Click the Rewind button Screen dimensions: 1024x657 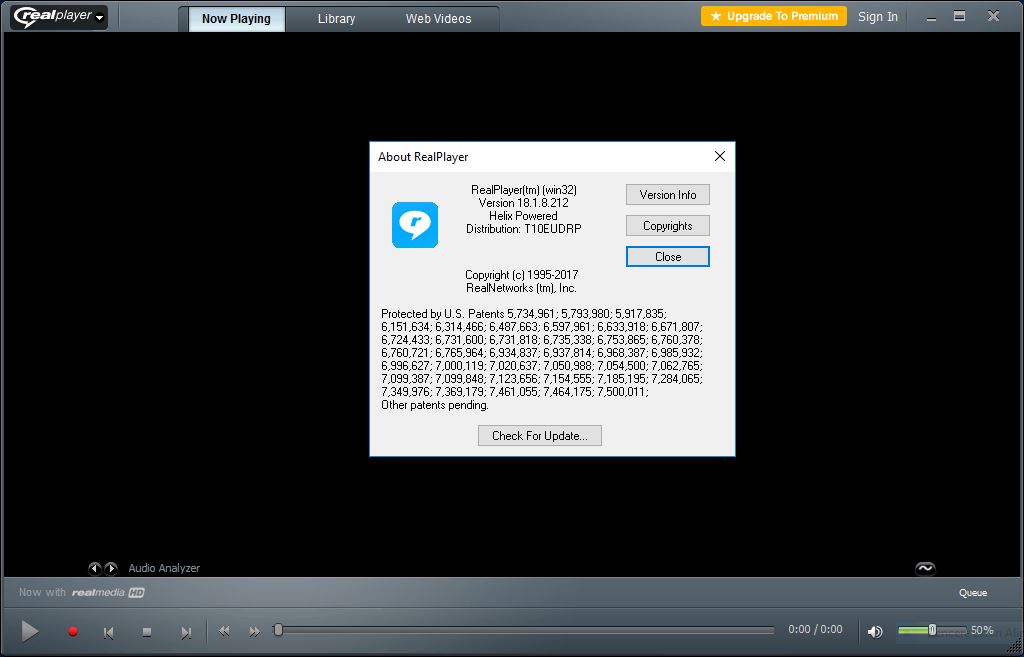pos(224,632)
